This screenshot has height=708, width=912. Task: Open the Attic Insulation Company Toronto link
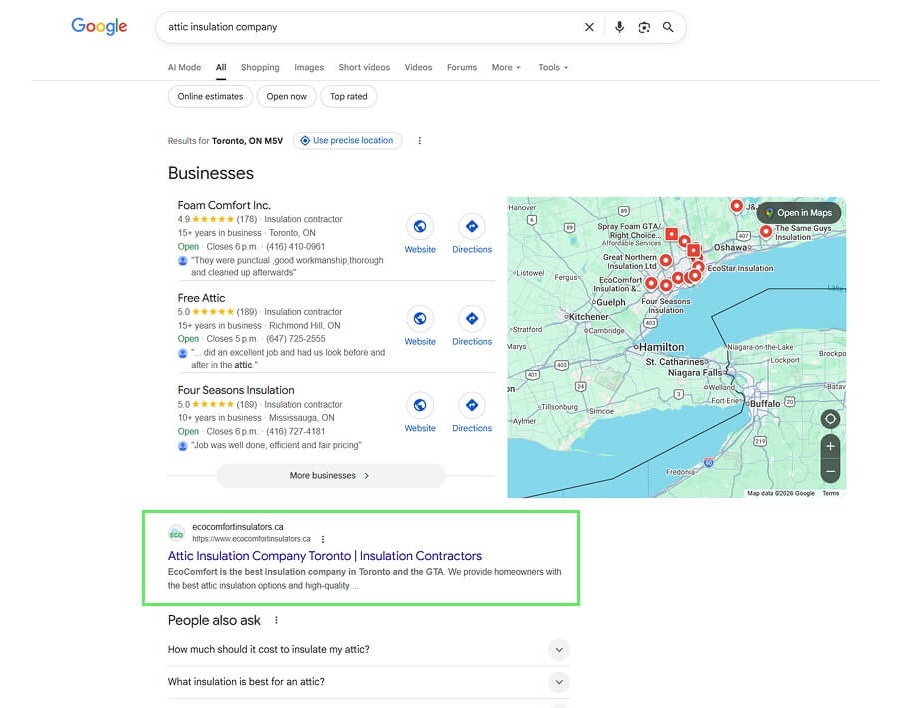click(x=324, y=556)
